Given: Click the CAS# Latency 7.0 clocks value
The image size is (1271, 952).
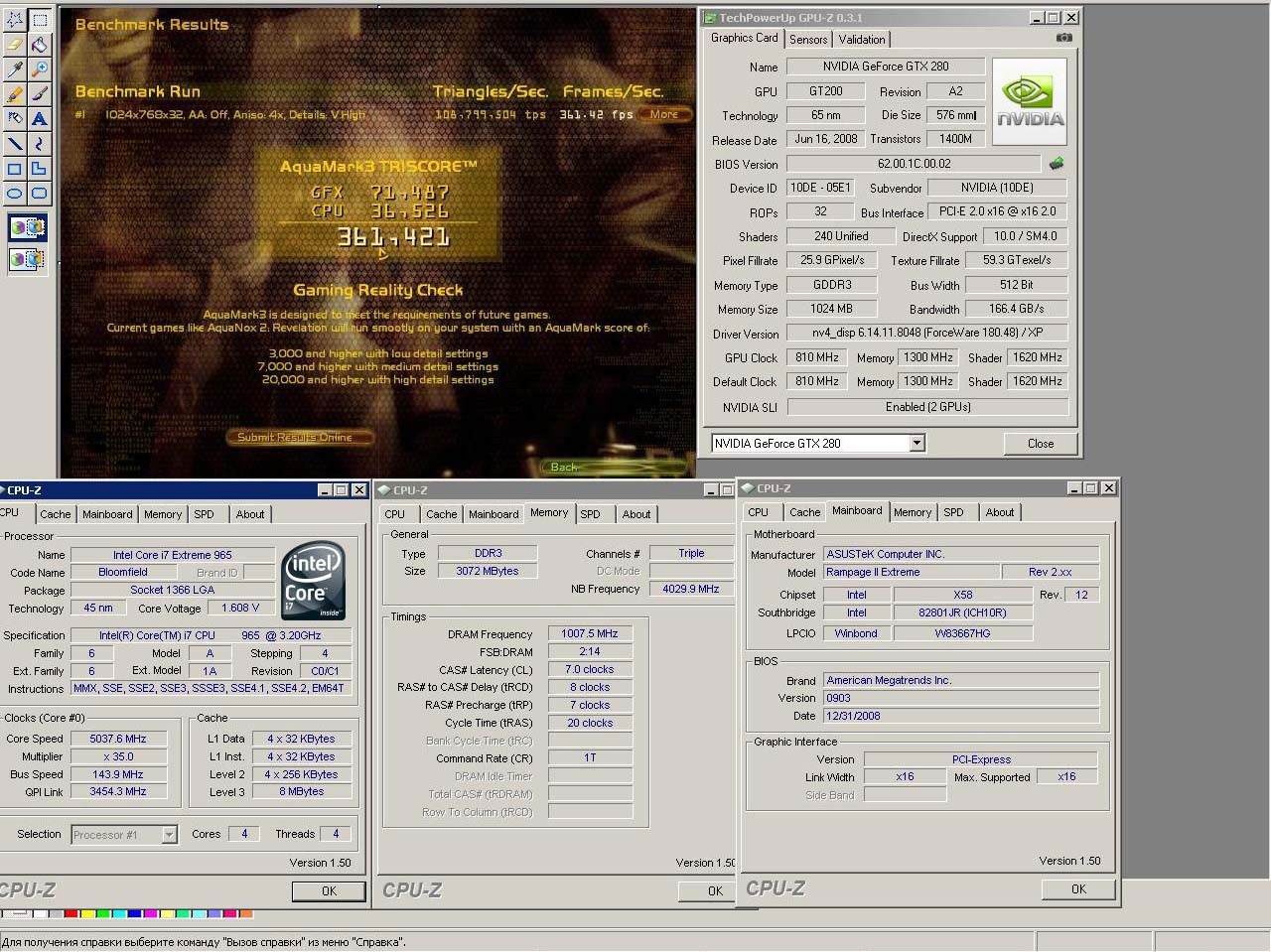Looking at the screenshot, I should click(x=590, y=669).
